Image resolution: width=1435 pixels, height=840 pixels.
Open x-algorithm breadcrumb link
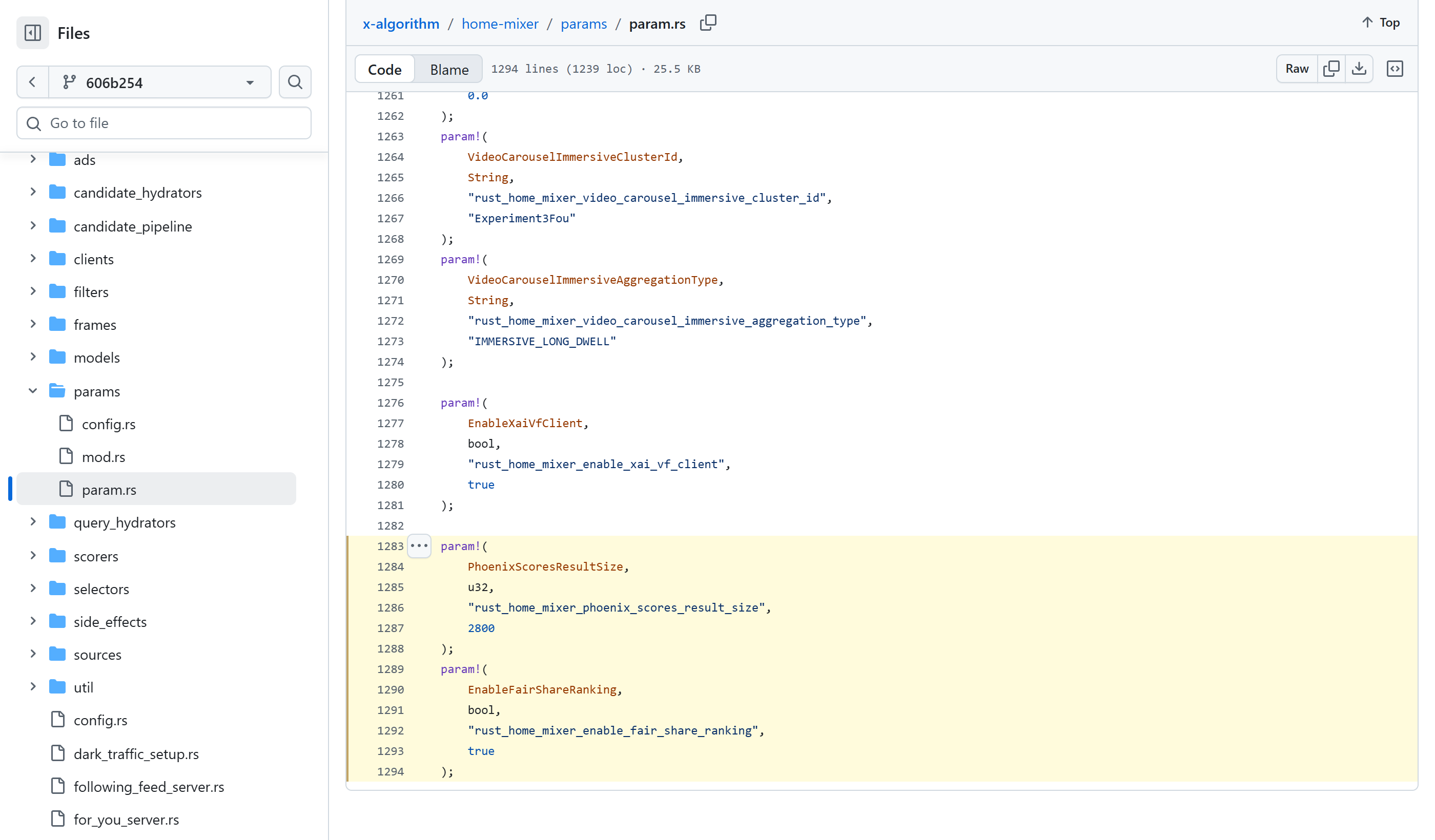pyautogui.click(x=401, y=24)
